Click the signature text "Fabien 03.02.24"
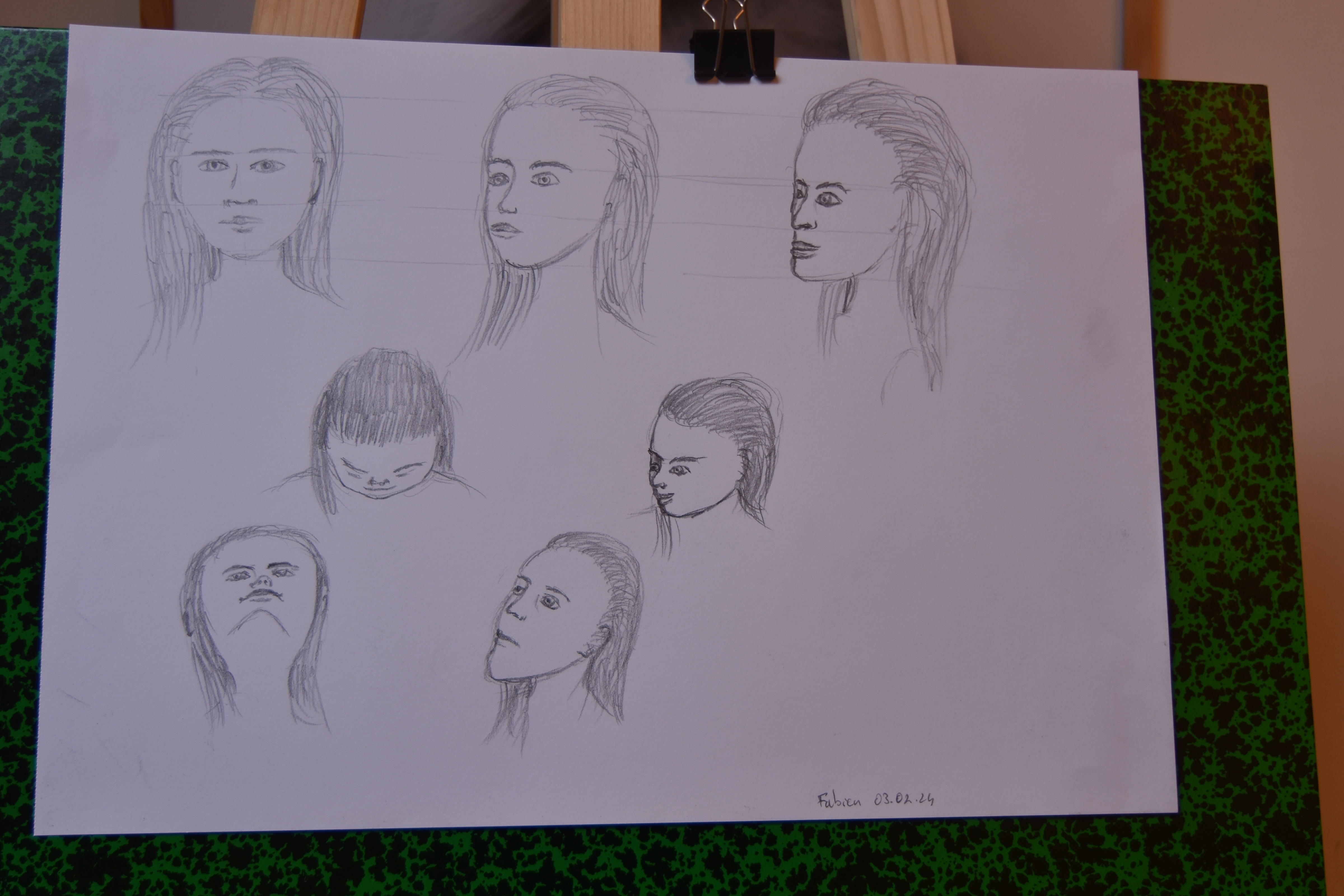The width and height of the screenshot is (1344, 896). coord(876,799)
